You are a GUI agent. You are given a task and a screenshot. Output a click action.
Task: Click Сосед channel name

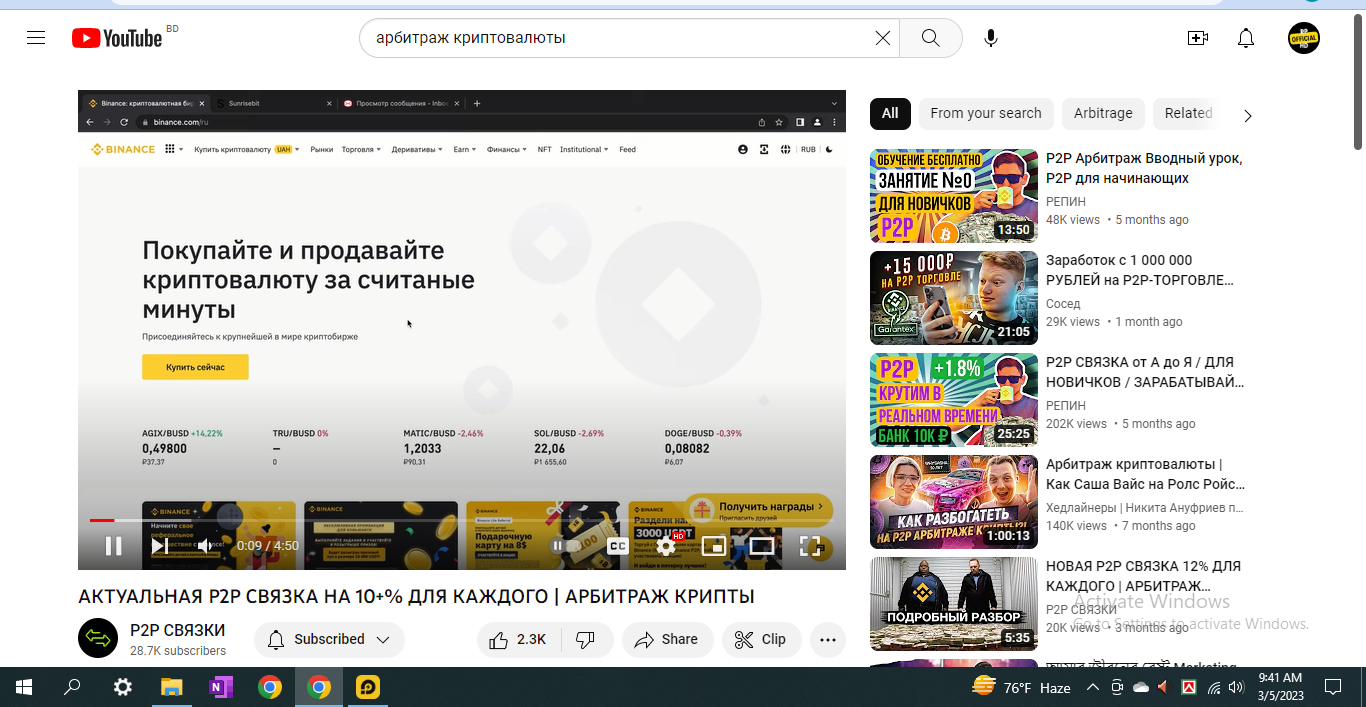click(x=1063, y=304)
